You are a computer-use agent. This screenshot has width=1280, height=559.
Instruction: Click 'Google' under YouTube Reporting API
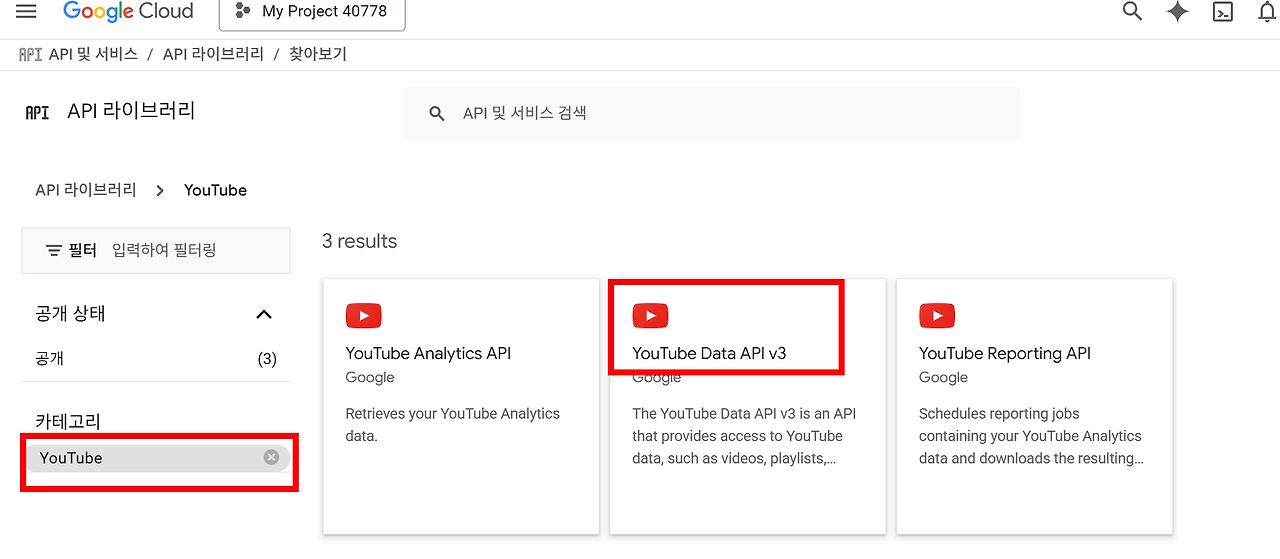[943, 377]
